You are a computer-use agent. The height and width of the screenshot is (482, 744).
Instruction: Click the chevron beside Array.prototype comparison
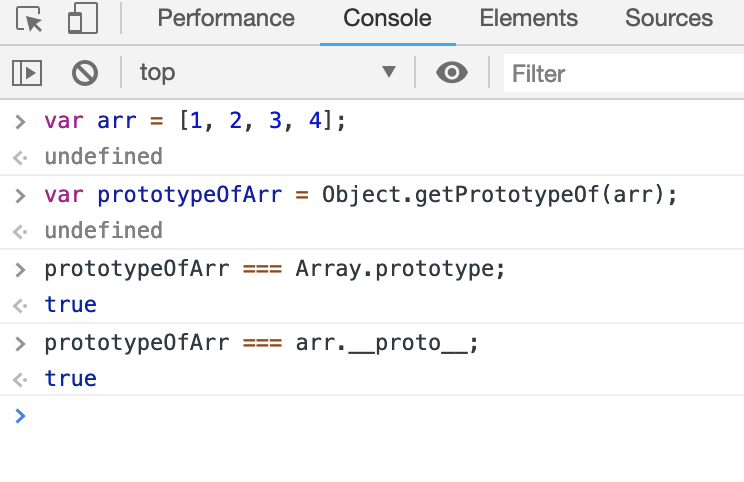tap(20, 268)
